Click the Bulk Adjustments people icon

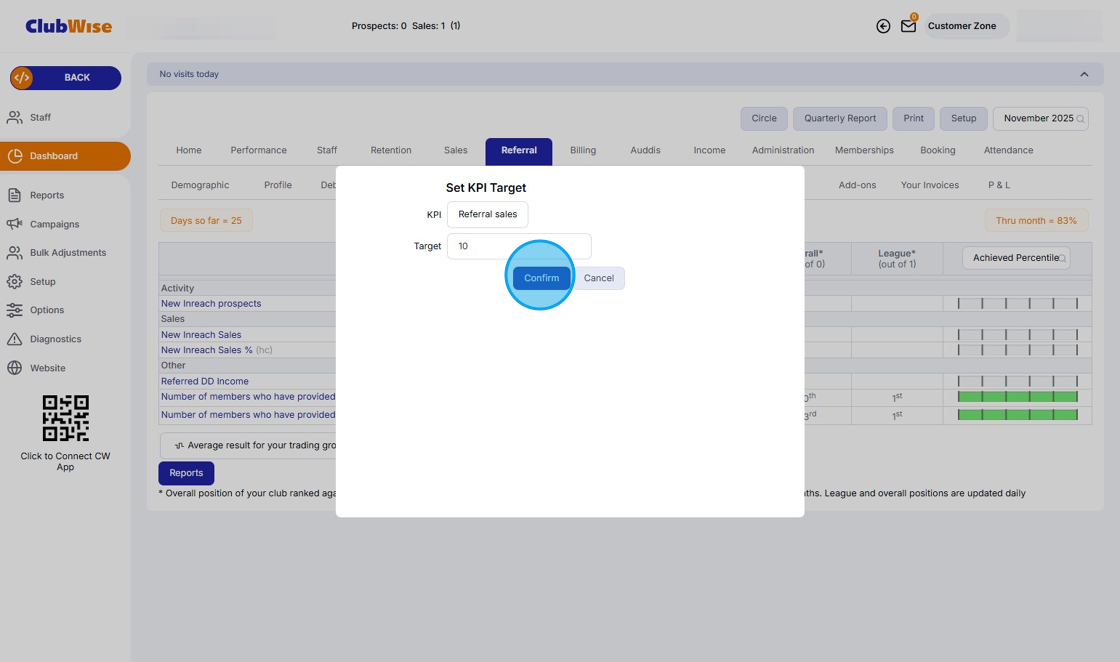pyautogui.click(x=14, y=253)
